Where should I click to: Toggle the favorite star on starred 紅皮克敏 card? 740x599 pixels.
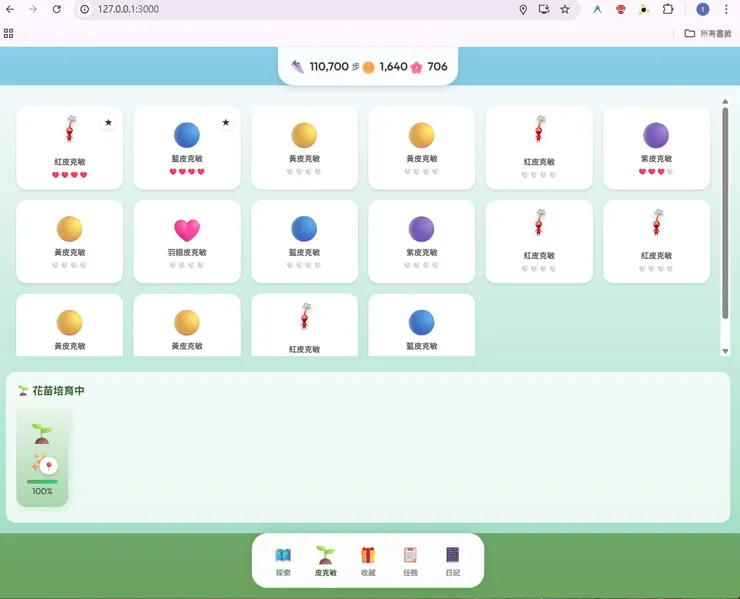109,123
